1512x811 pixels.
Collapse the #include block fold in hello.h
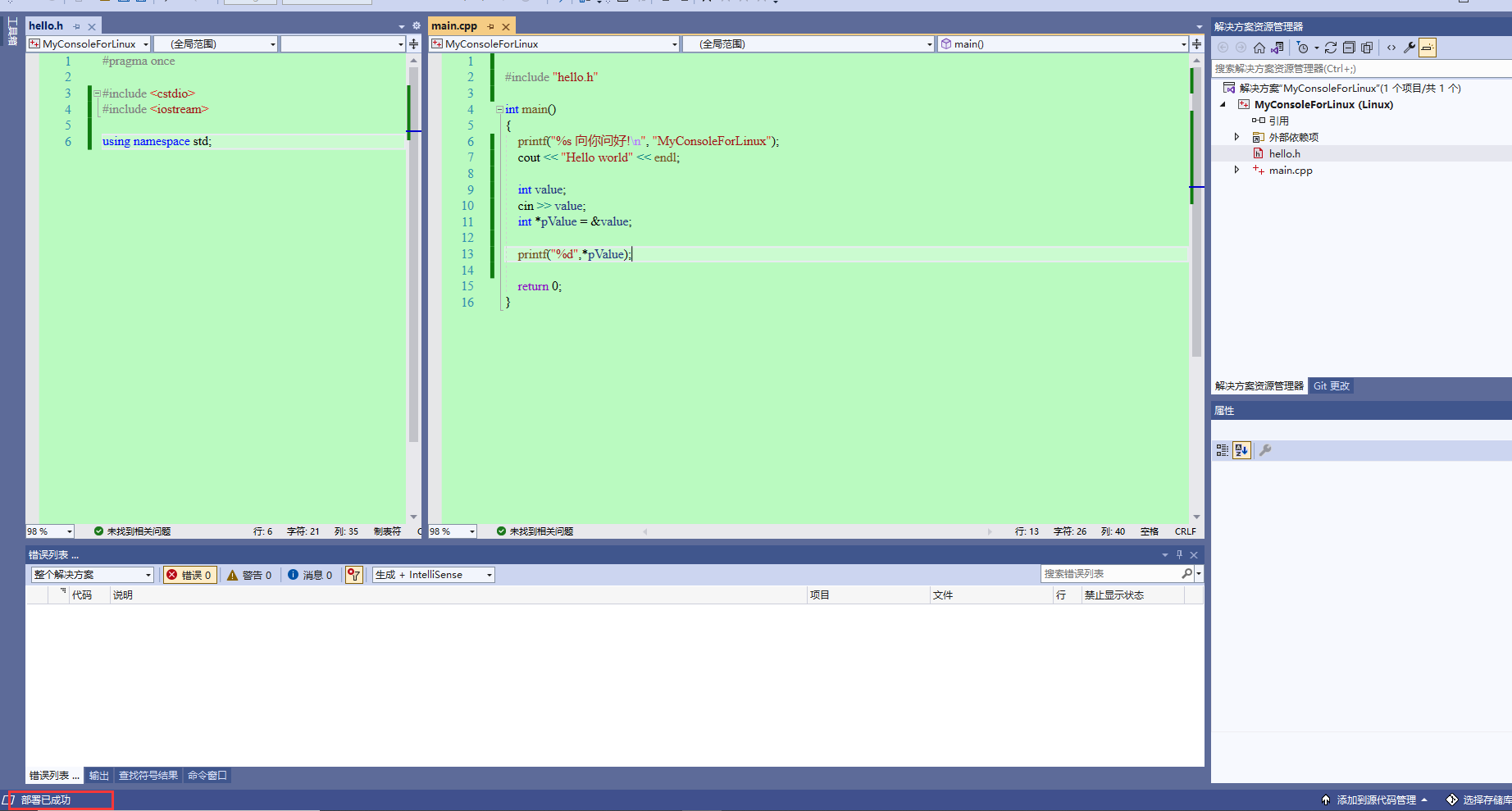click(x=97, y=93)
